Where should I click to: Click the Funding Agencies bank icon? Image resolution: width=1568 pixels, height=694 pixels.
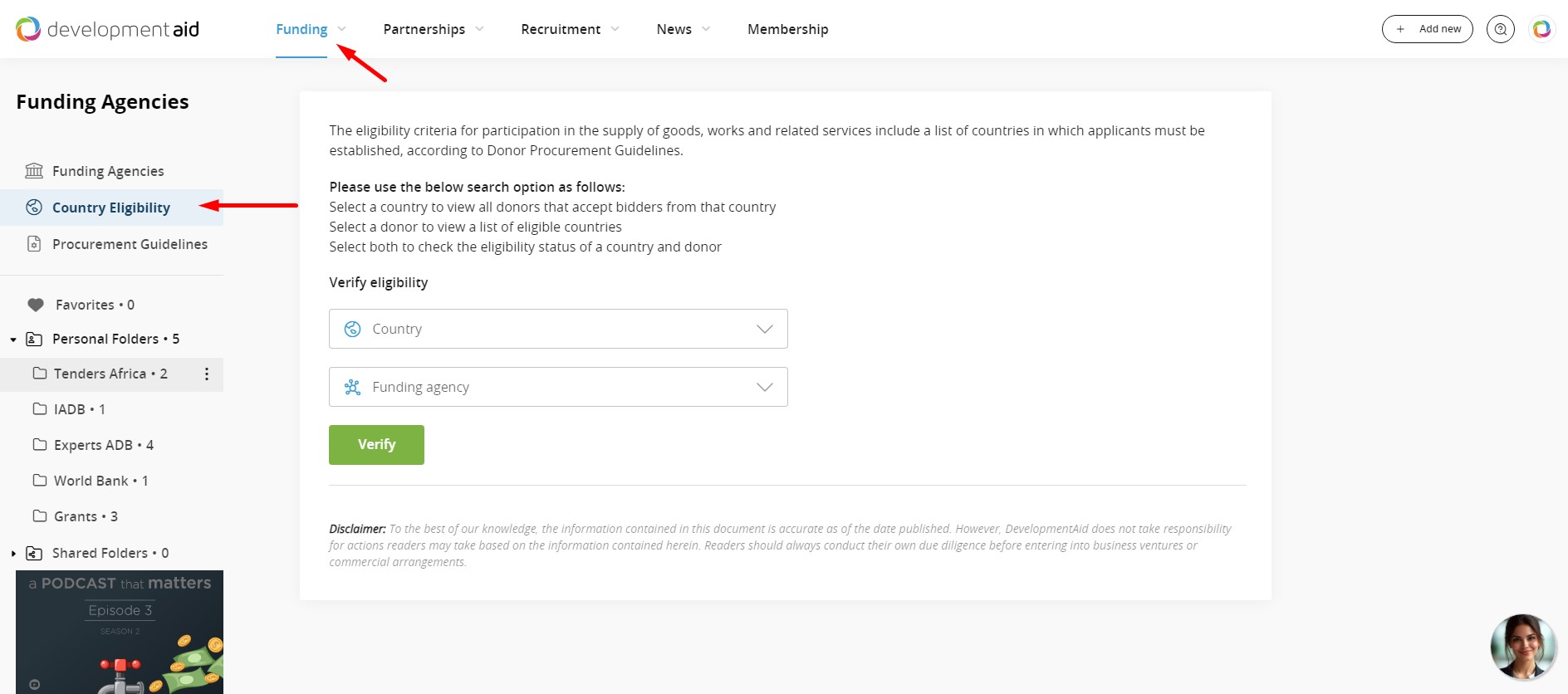(x=34, y=171)
